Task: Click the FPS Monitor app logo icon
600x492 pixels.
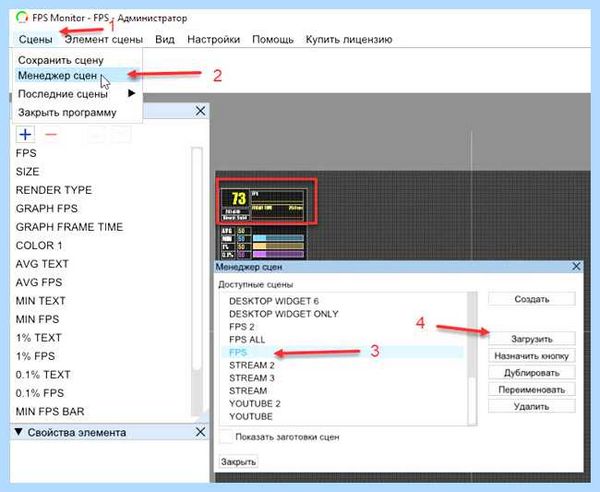Action: [22, 18]
